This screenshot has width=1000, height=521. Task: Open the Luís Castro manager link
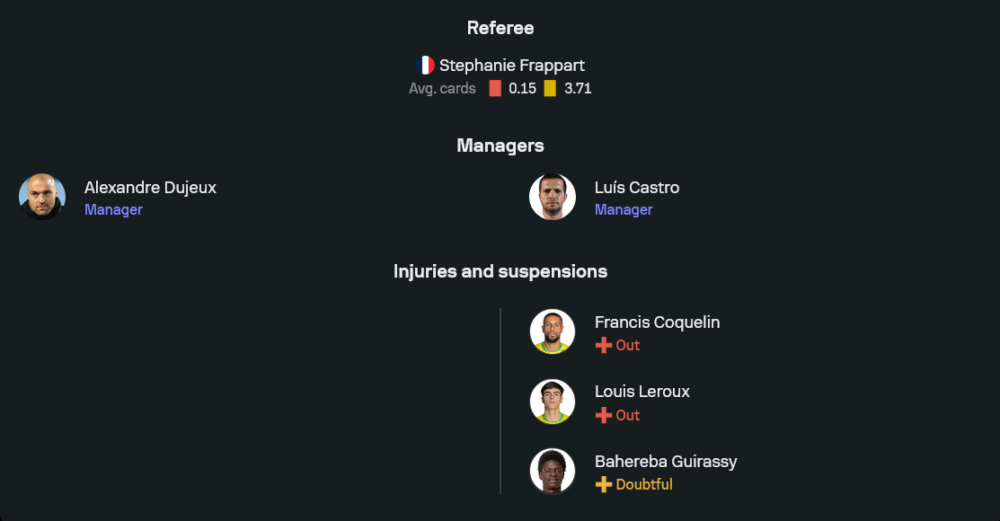pyautogui.click(x=637, y=187)
